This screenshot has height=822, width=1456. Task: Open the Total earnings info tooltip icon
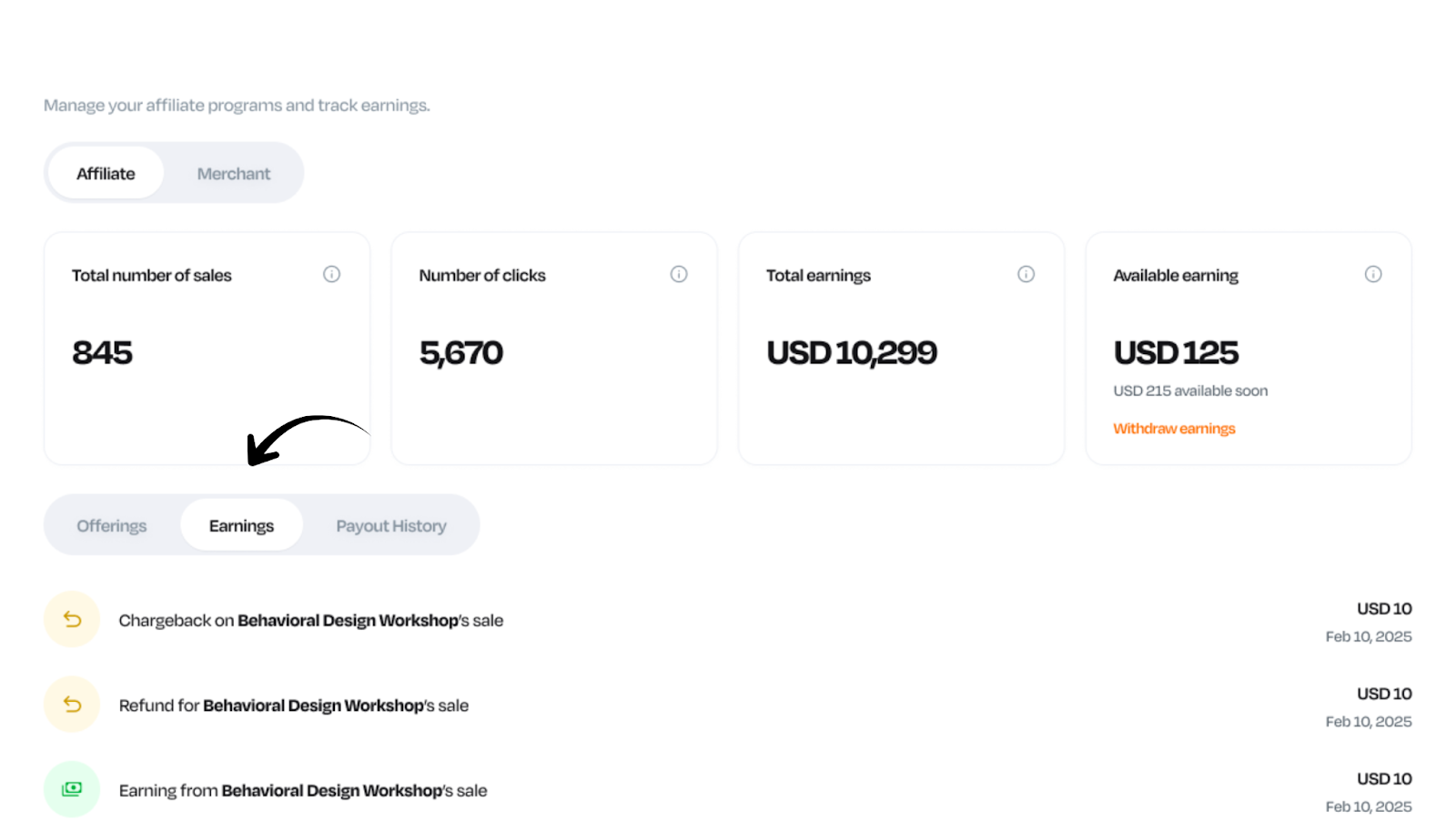1026,274
